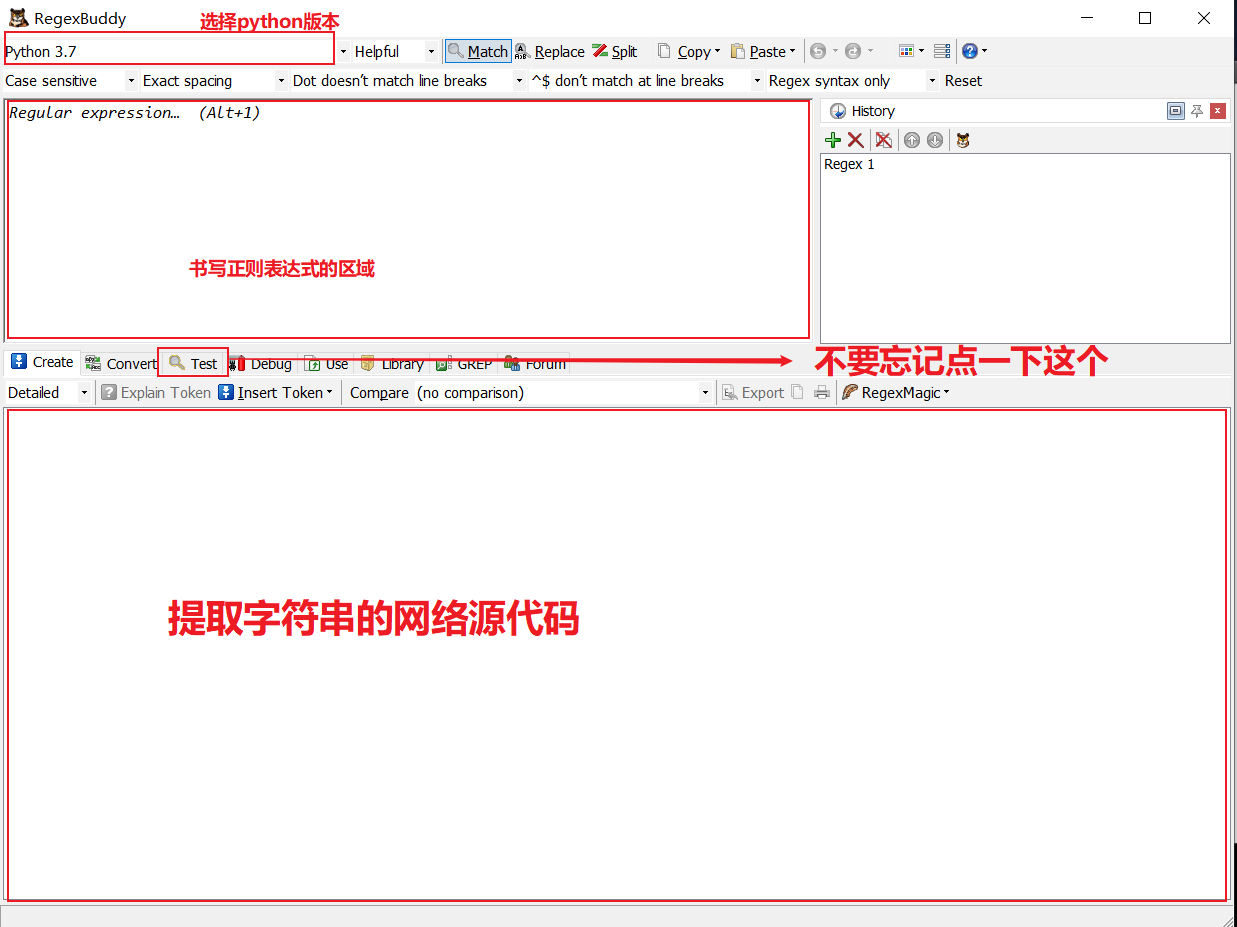Delete regex with the red X icon

pyautogui.click(x=856, y=140)
